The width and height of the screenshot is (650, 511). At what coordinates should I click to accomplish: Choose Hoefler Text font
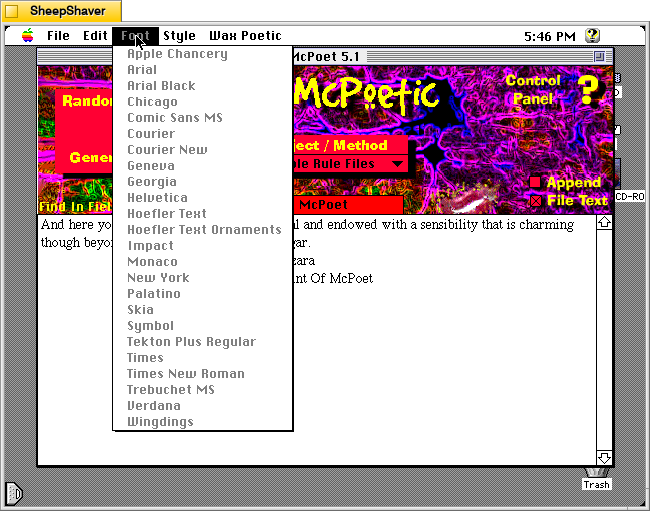(x=203, y=214)
